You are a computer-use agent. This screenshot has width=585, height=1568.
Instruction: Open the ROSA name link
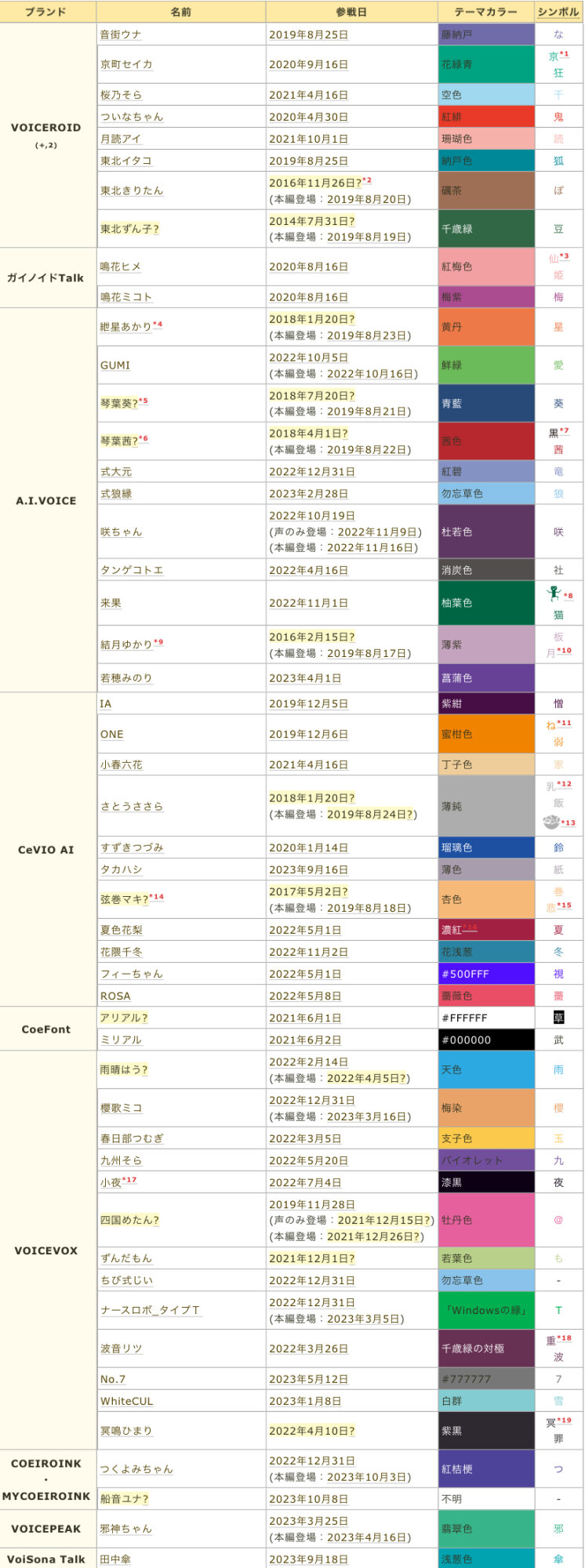tap(115, 996)
